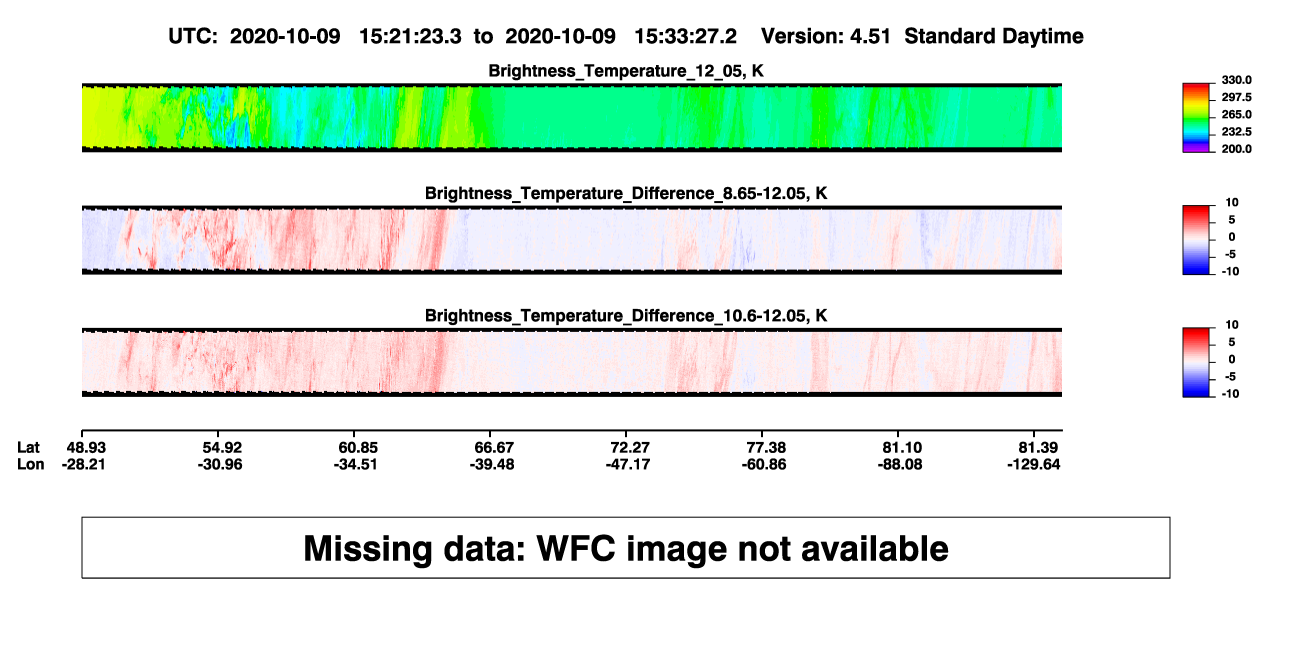Click the 330.0 colorbar label
Image resolution: width=1300 pixels, height=667 pixels.
coord(1237,80)
